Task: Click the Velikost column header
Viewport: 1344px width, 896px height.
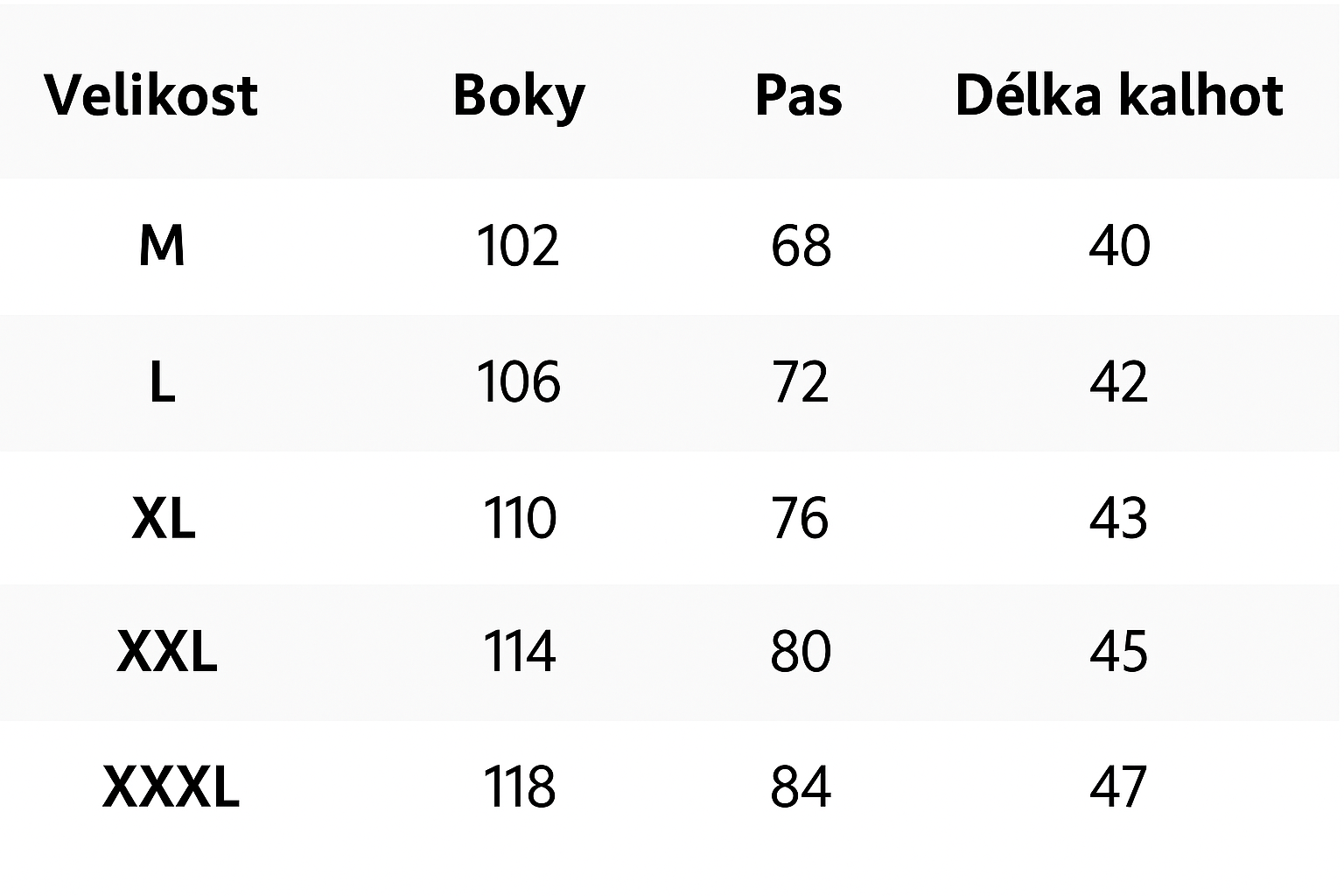Action: [x=151, y=94]
